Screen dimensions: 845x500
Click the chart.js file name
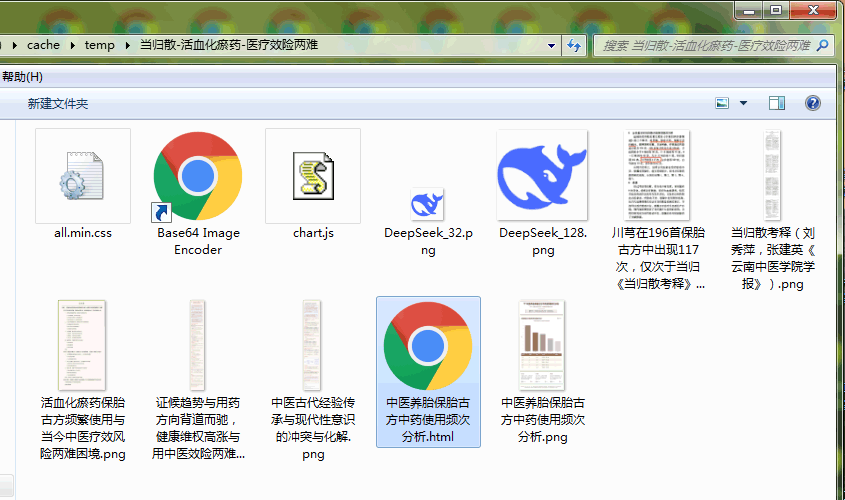[x=313, y=233]
